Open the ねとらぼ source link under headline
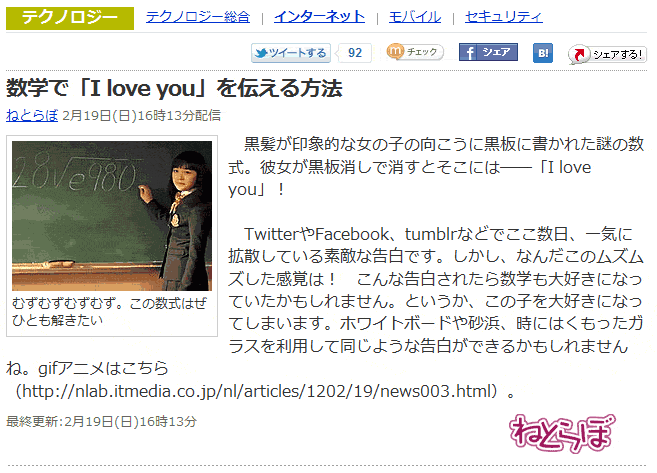This screenshot has width=657, height=473. point(32,115)
